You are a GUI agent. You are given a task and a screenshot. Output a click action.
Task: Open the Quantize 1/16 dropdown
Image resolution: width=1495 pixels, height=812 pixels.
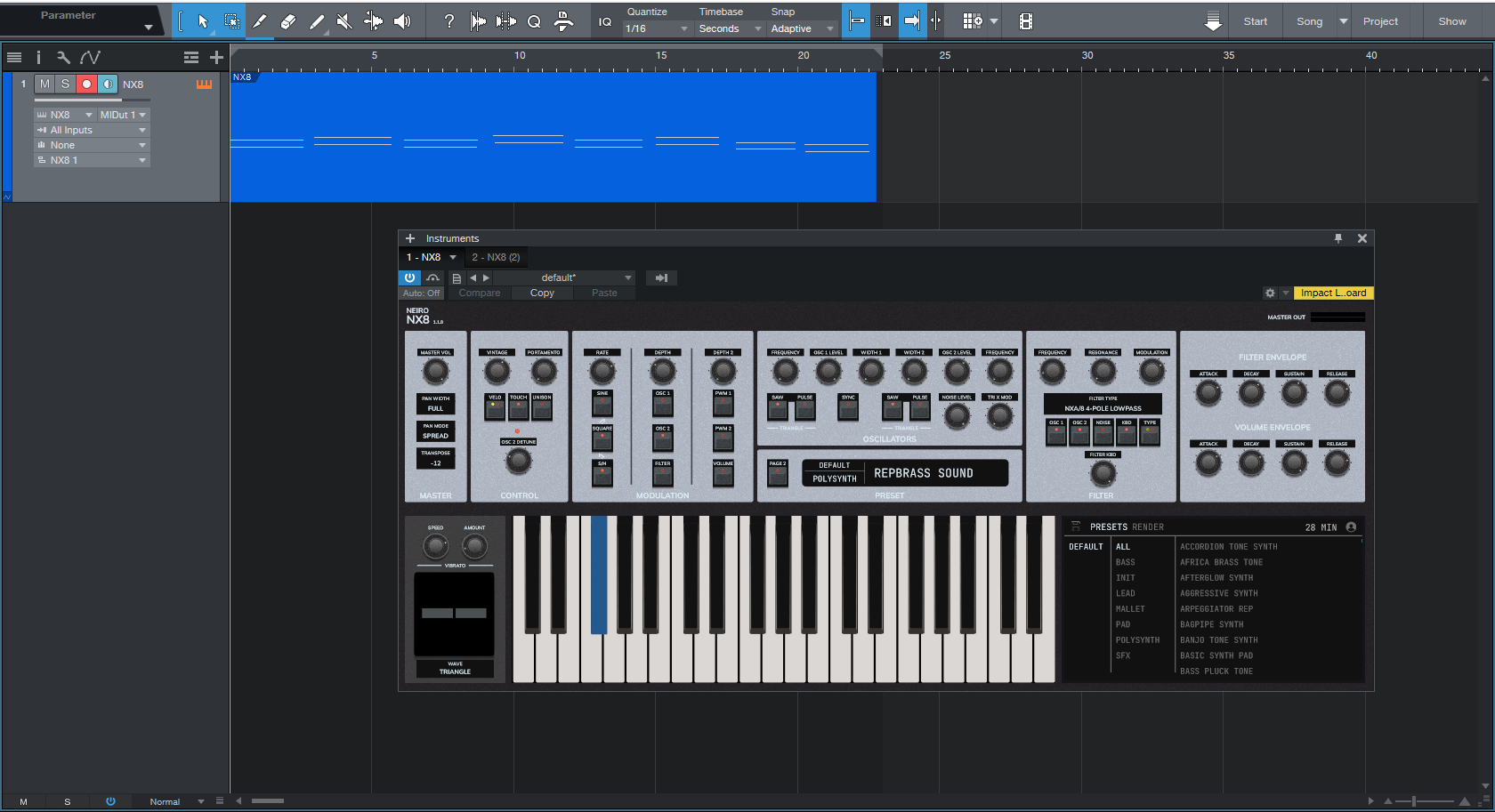pyautogui.click(x=657, y=28)
